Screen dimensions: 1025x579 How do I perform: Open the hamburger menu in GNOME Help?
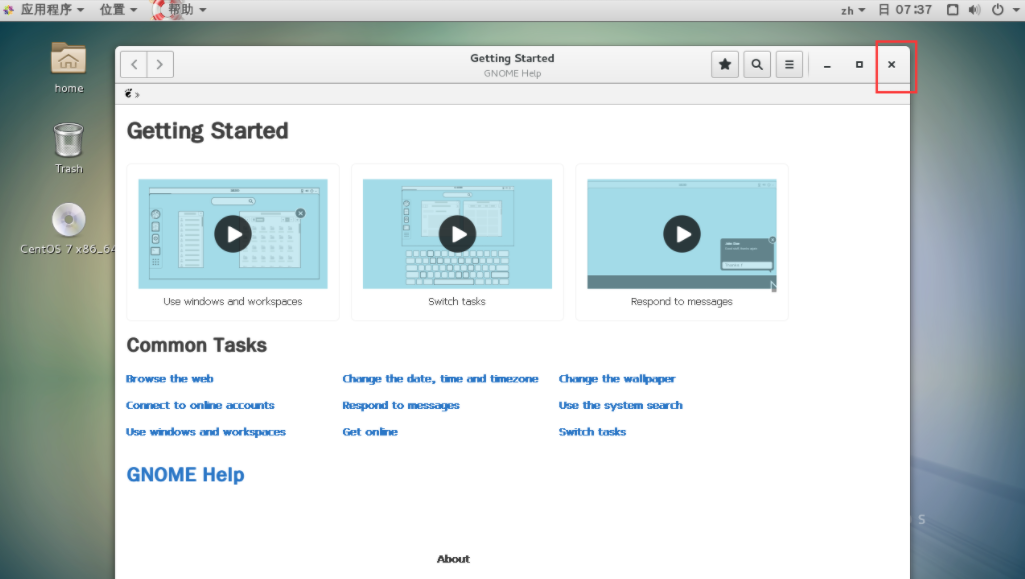789,64
